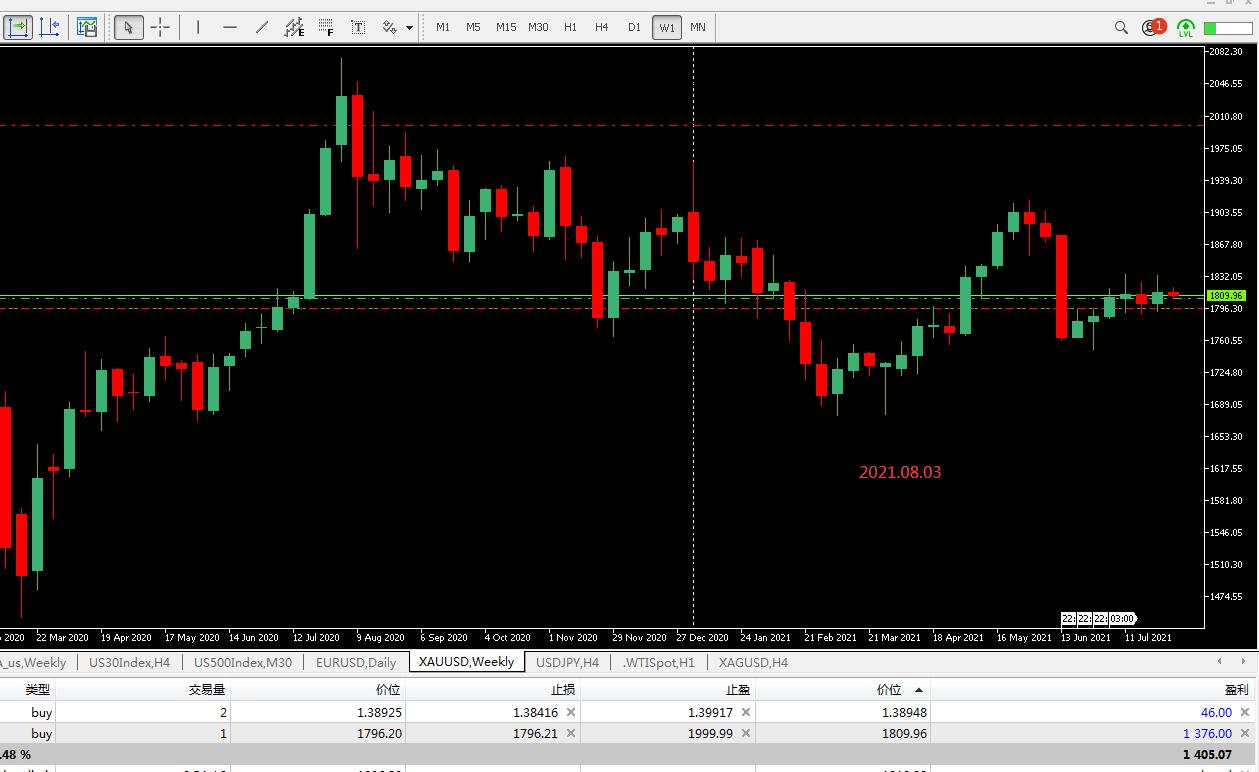Click the 13 Jun 2021 date label
The width and height of the screenshot is (1259, 772).
(1086, 637)
